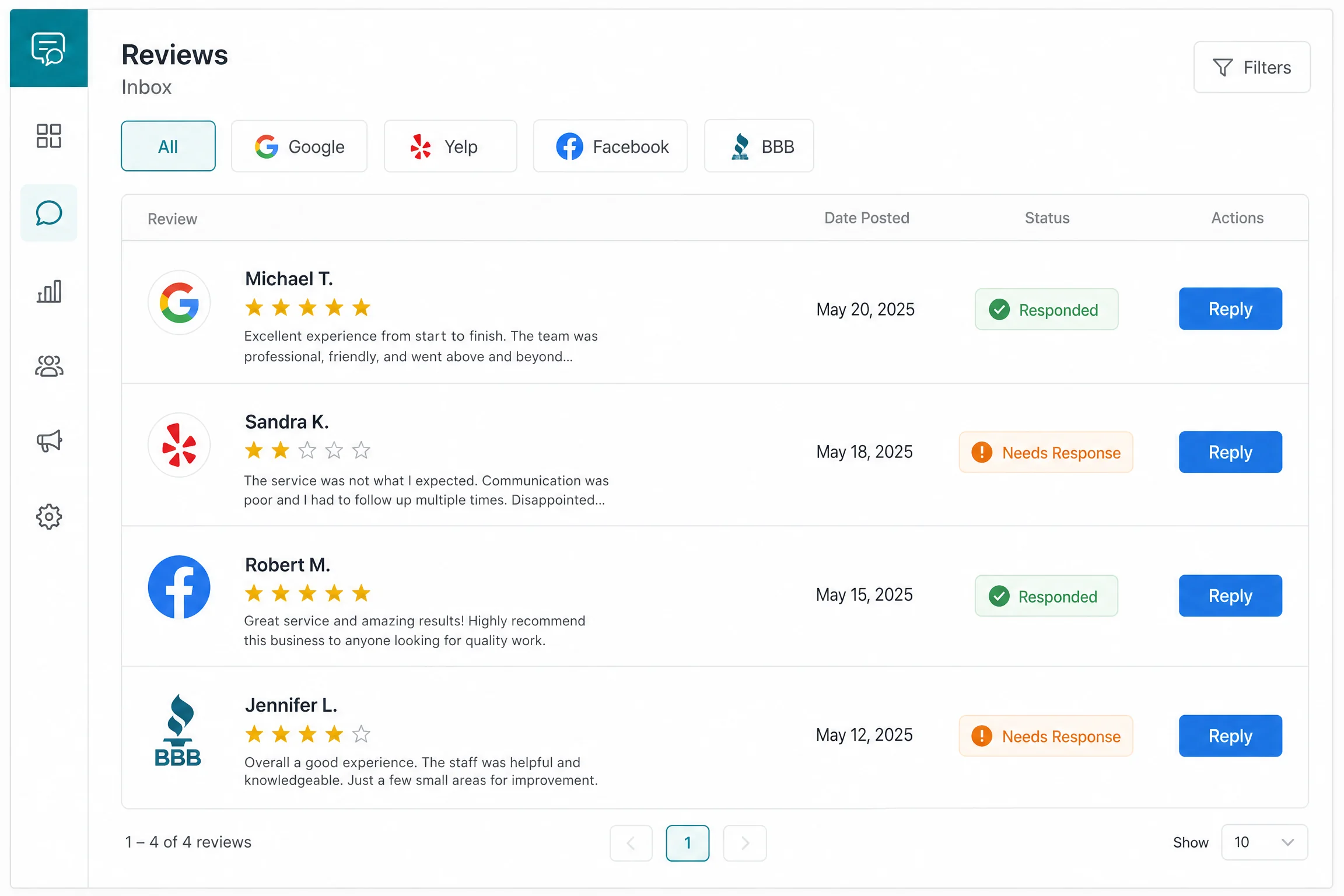Viewport: 1344px width, 896px height.
Task: Open the settings gear sidebar icon
Action: [49, 516]
